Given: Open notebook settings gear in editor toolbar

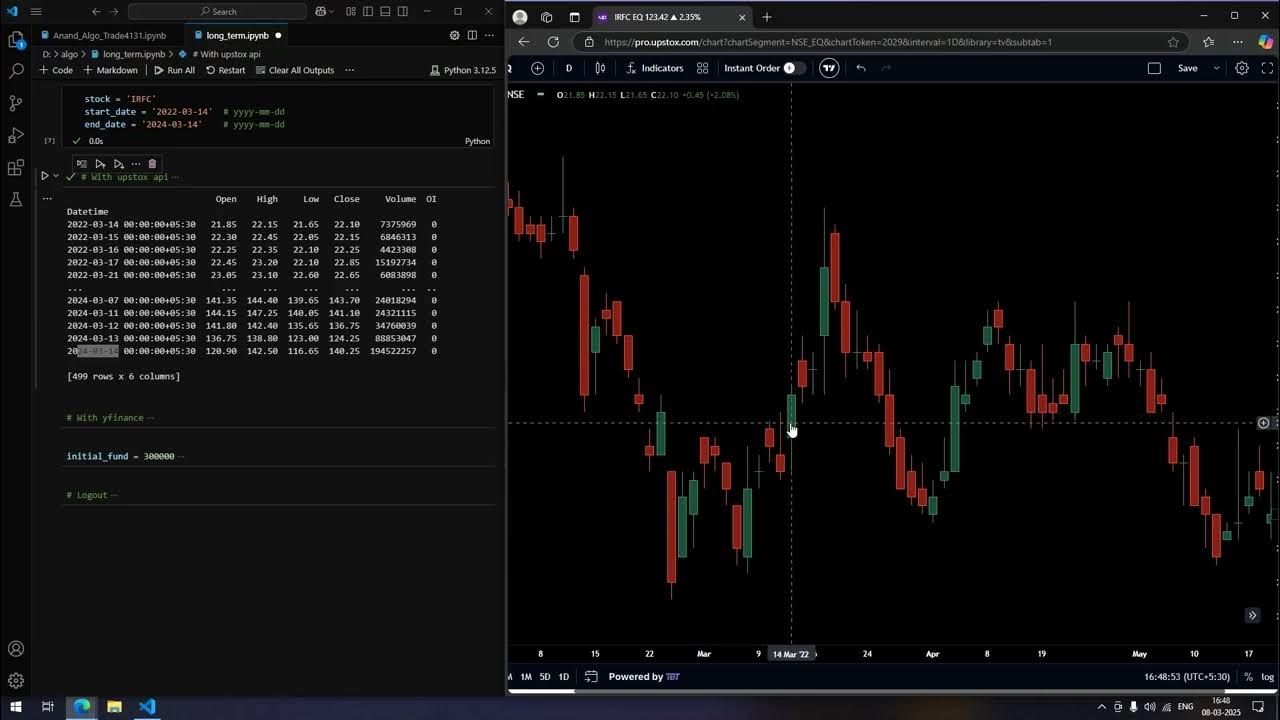Looking at the screenshot, I should point(454,35).
